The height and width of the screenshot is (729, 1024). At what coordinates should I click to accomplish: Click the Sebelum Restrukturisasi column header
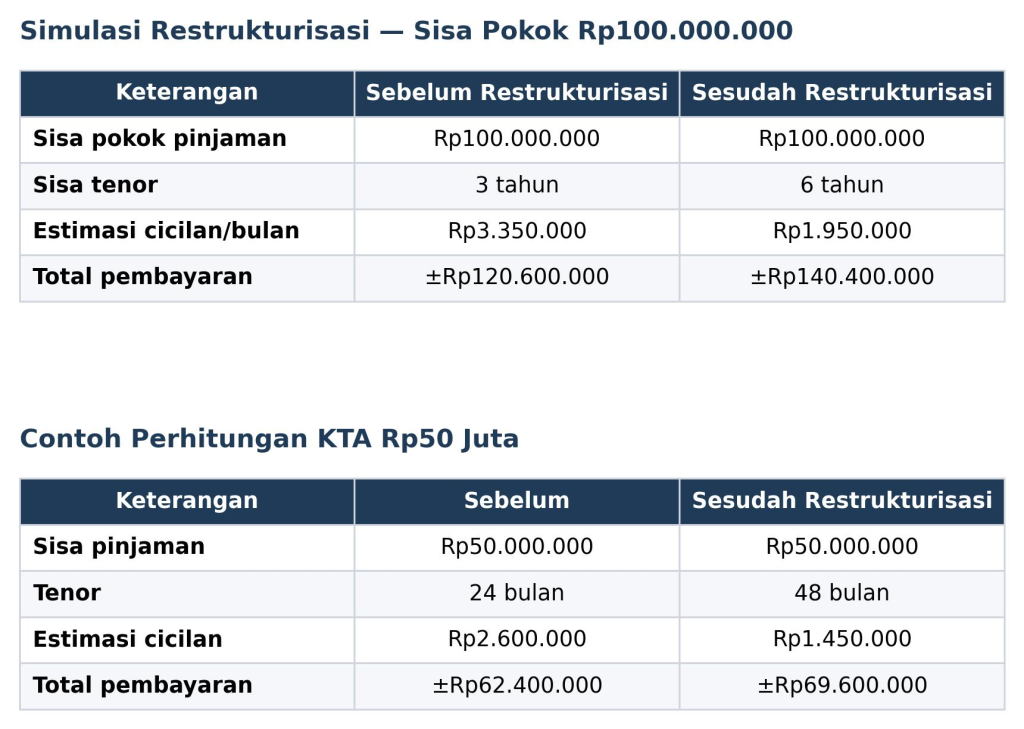tap(517, 93)
